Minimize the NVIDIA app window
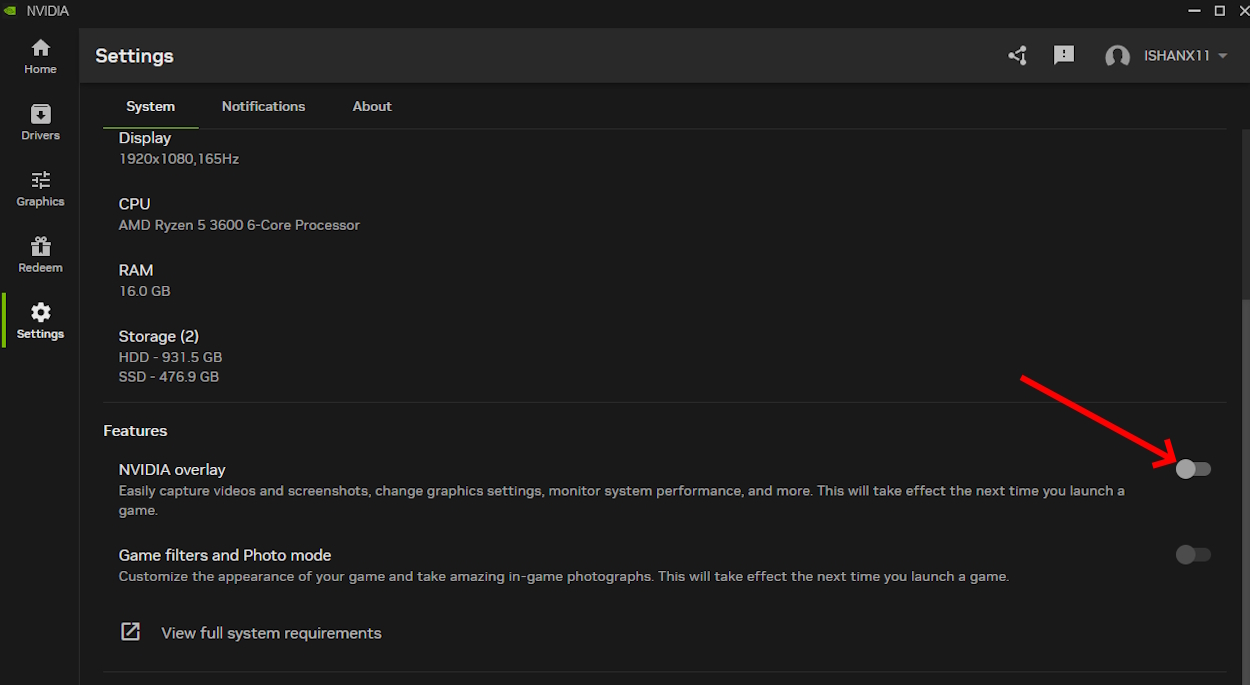Image resolution: width=1250 pixels, height=685 pixels. coord(1193,11)
